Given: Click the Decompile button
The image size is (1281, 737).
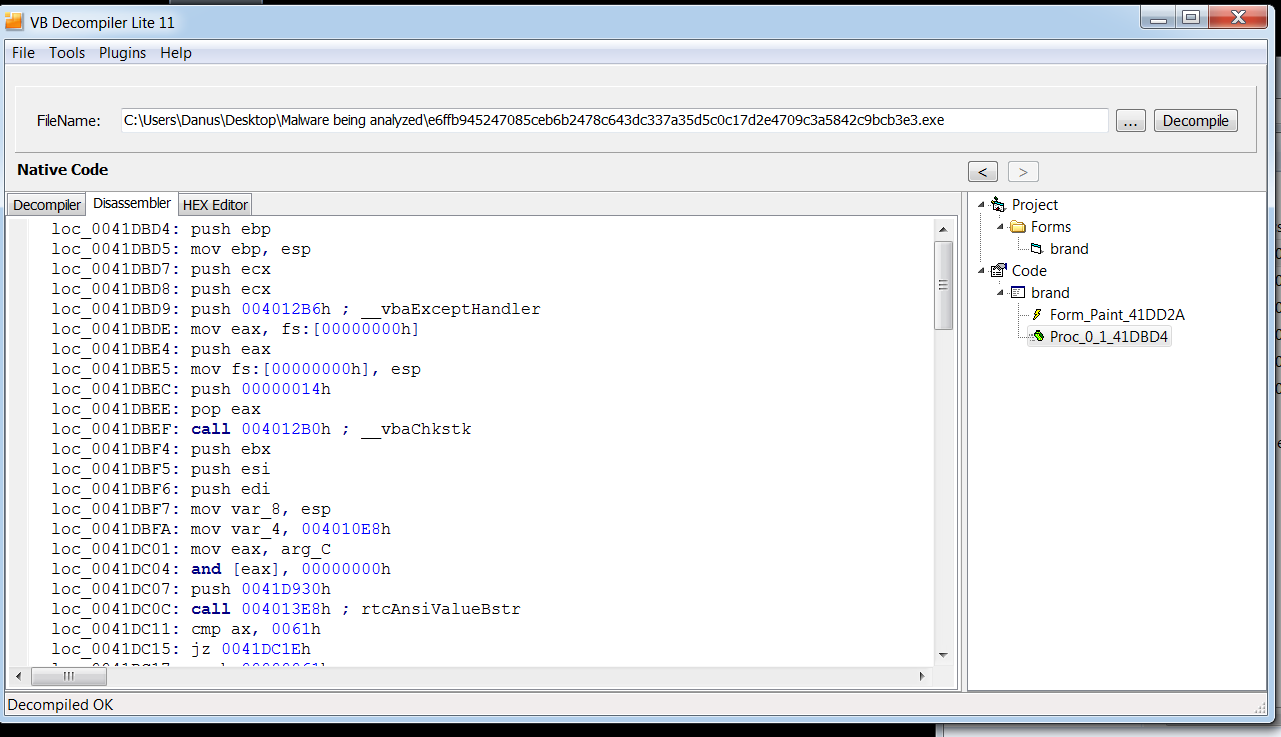Looking at the screenshot, I should point(1196,121).
